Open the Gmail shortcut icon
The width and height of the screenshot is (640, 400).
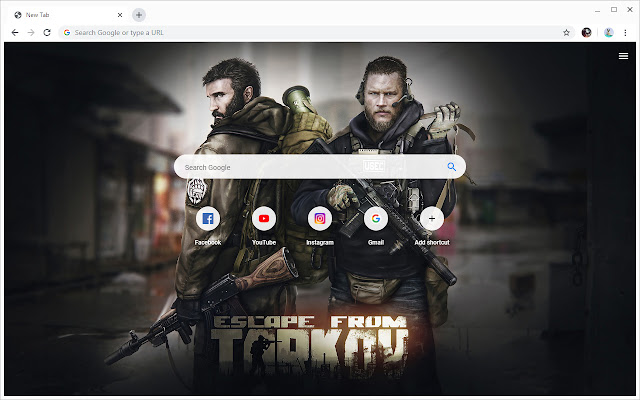pos(376,218)
